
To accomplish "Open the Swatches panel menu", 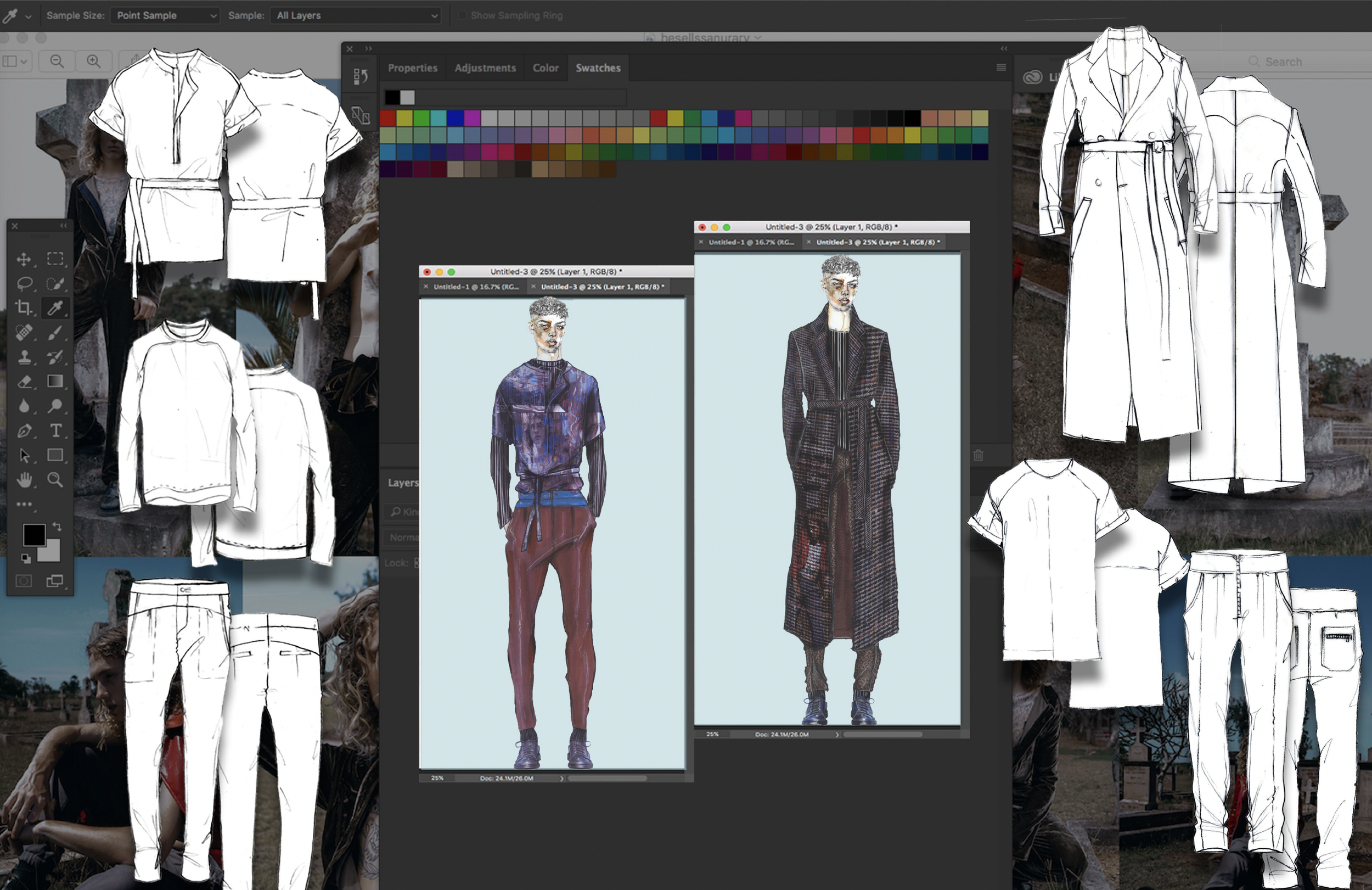I will 1001,68.
